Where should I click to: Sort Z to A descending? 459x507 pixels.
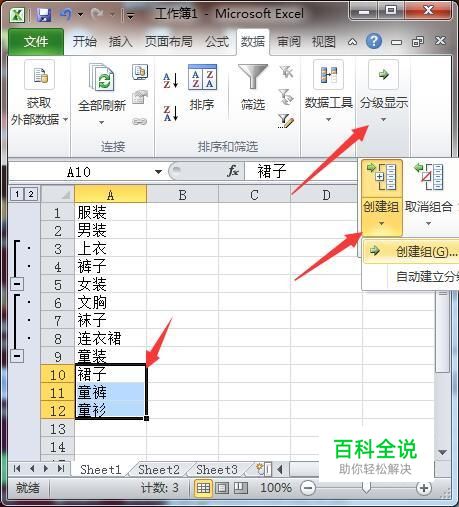pos(171,113)
